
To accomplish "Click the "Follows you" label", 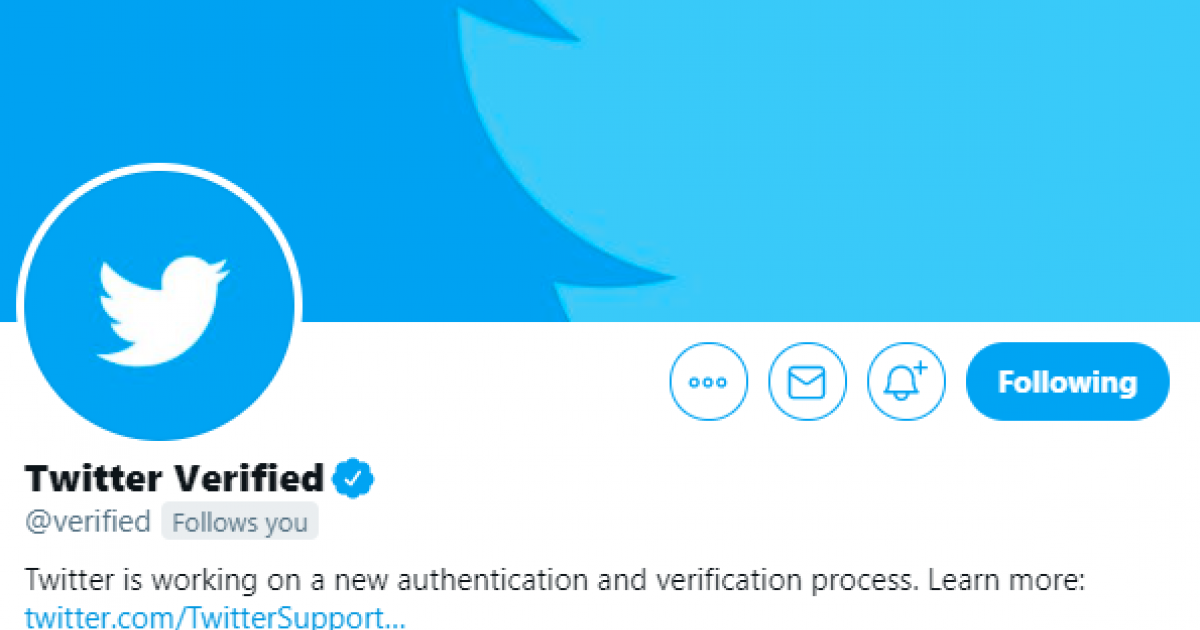I will point(240,523).
